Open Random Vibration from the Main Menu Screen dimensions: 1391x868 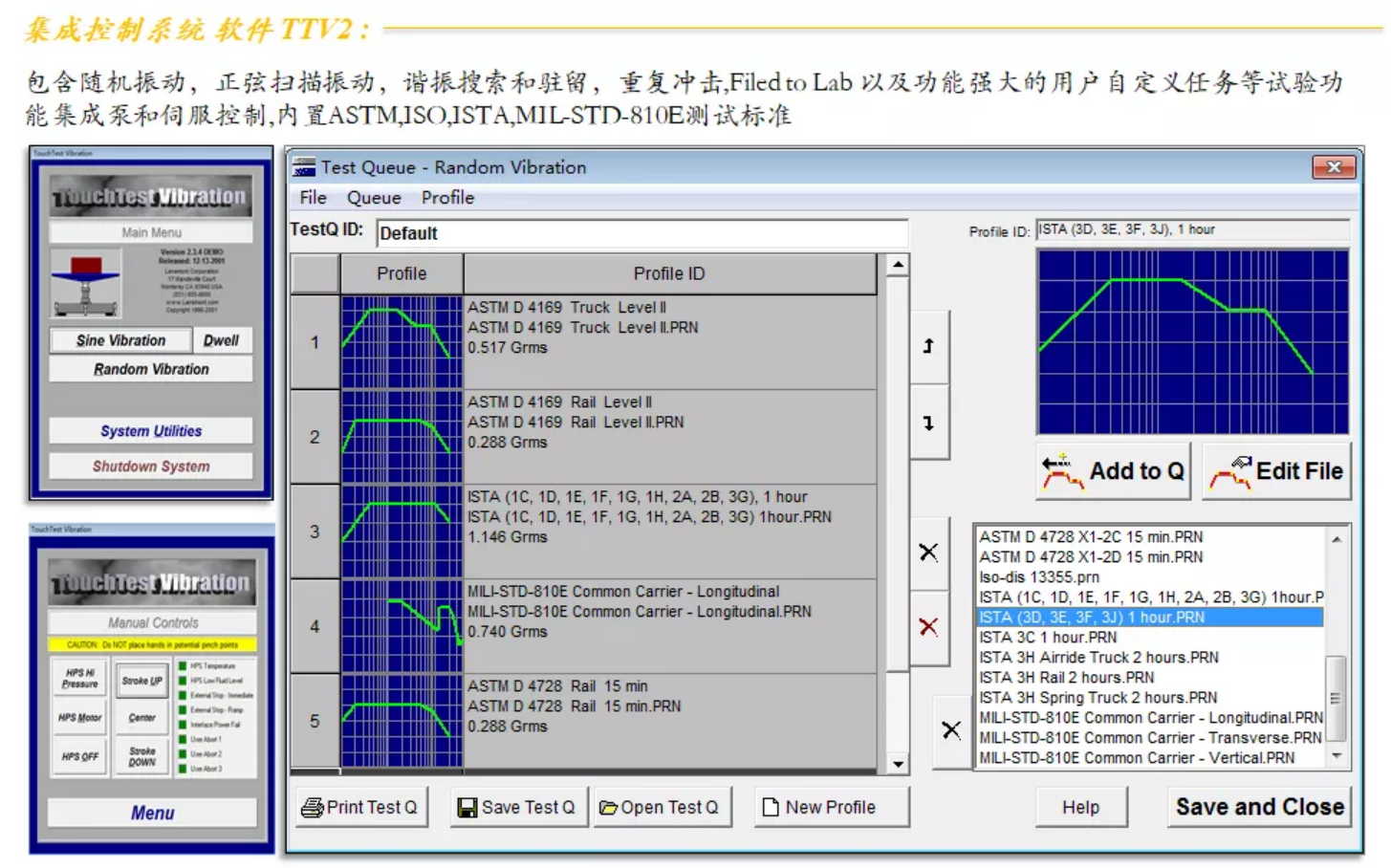[151, 369]
